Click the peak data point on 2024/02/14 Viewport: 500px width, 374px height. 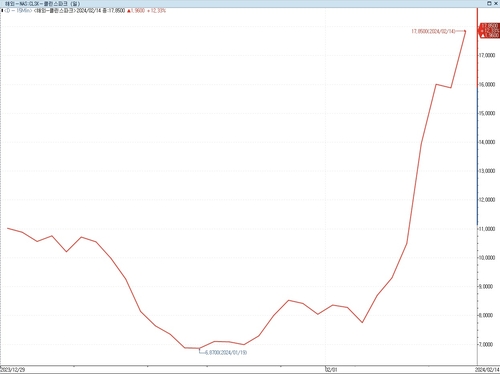465,31
